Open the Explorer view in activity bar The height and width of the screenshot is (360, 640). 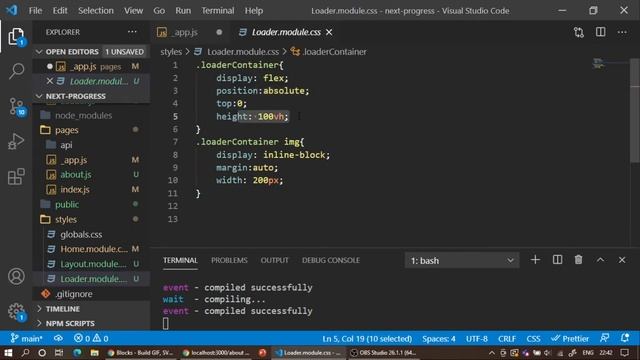[x=16, y=36]
